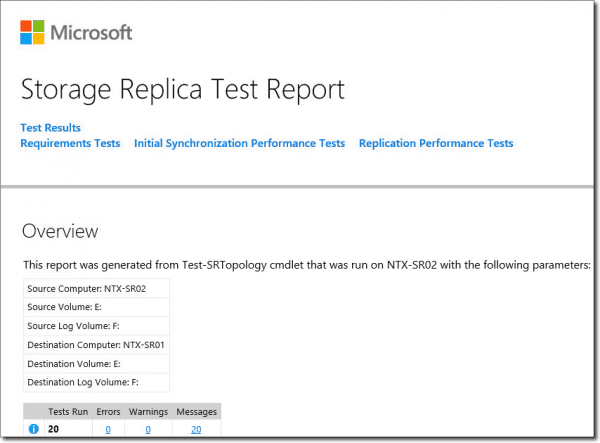Click the Warnings count link
Viewport: 600px width, 443px height.
tap(148, 429)
